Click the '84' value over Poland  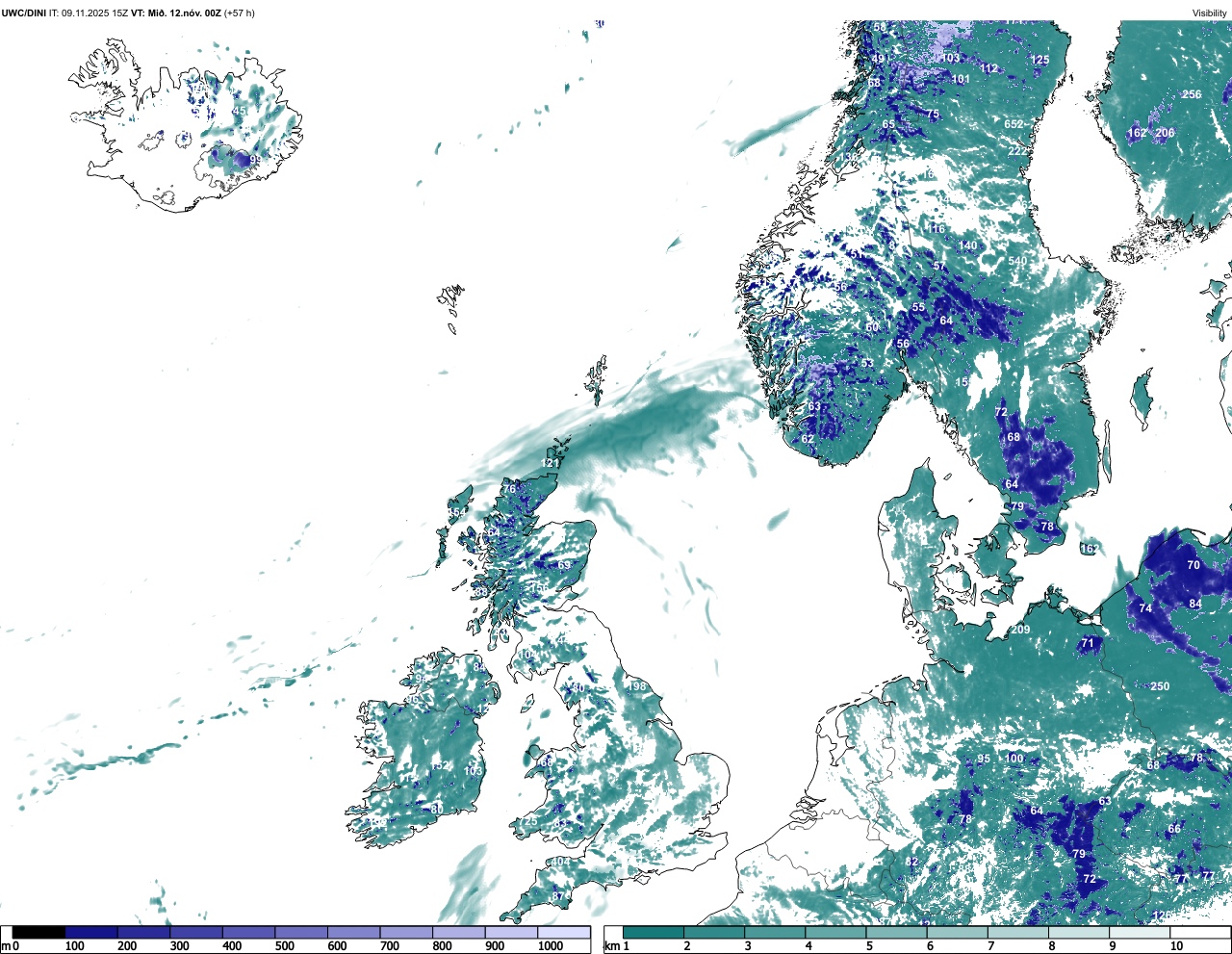pyautogui.click(x=1195, y=604)
